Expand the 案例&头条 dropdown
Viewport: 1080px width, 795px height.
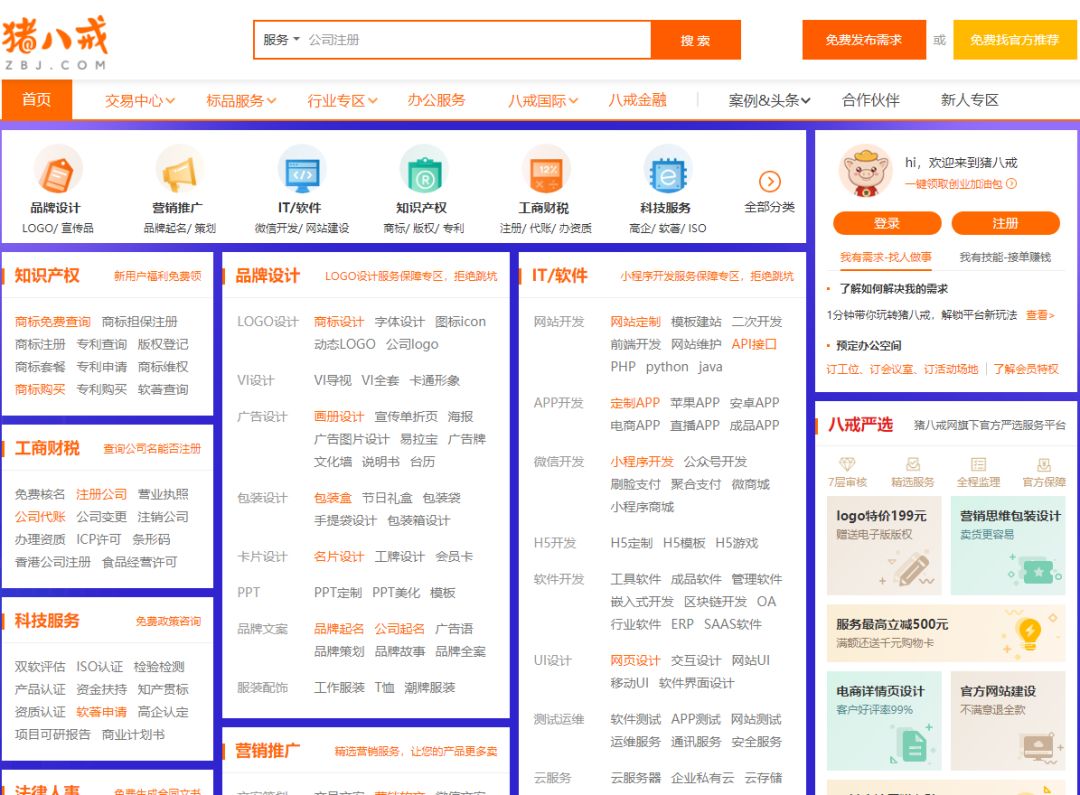click(x=766, y=100)
